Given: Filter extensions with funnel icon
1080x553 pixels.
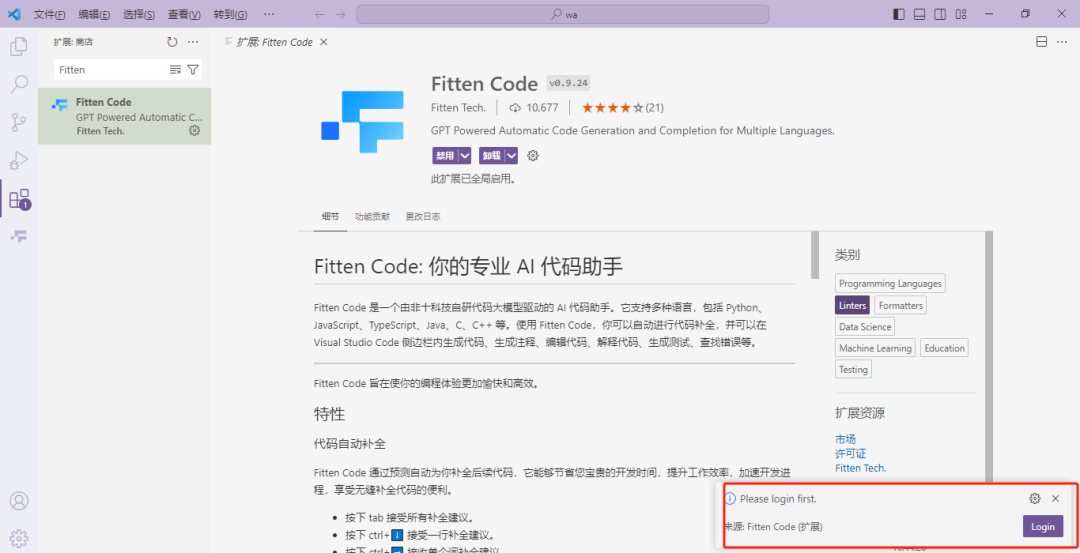Looking at the screenshot, I should [x=193, y=70].
